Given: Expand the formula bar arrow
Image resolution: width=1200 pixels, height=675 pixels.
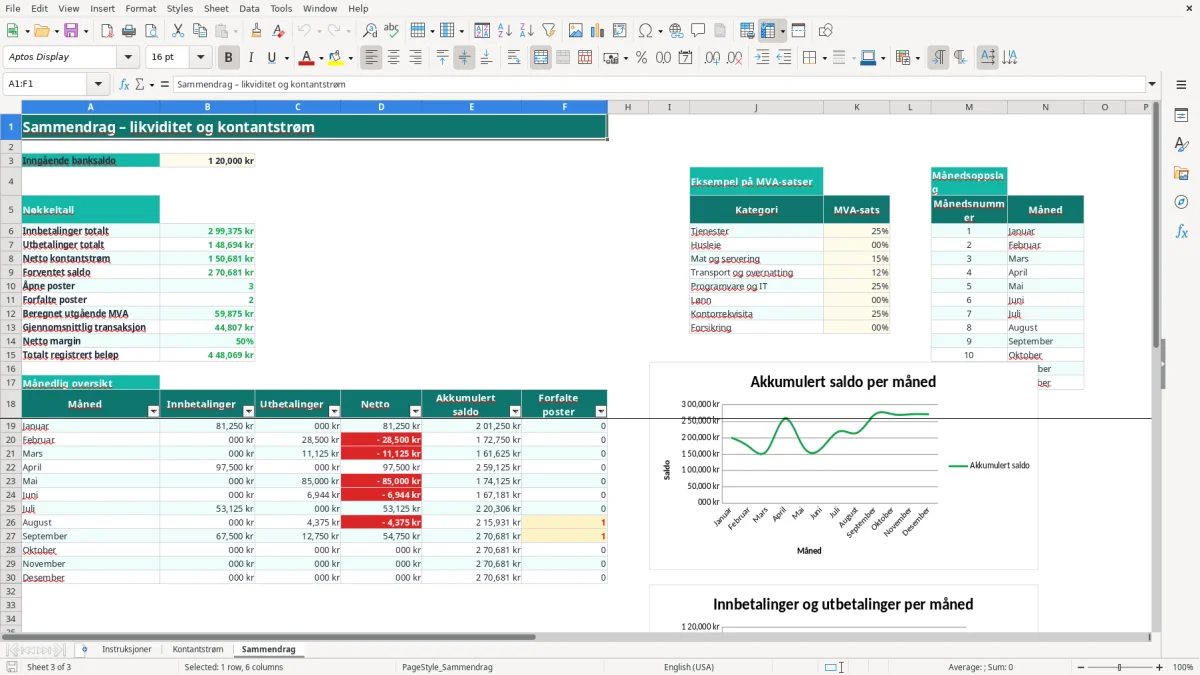Looking at the screenshot, I should point(1152,85).
